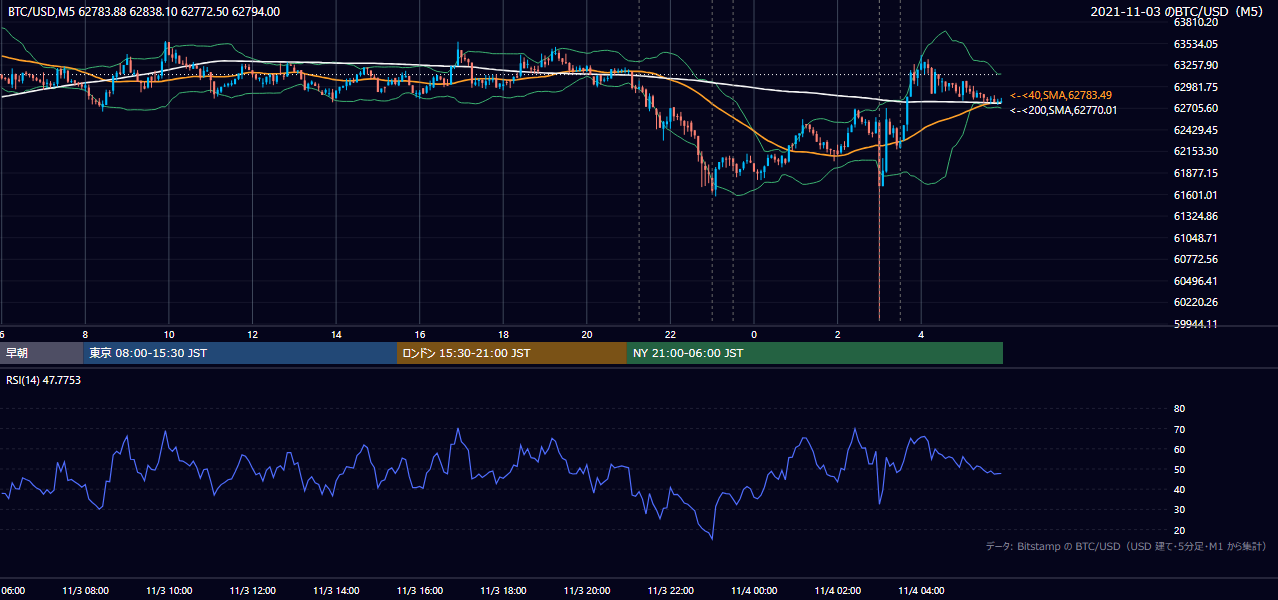Click hour label 14 under the price chart
Image resolution: width=1278 pixels, height=600 pixels.
click(x=336, y=334)
